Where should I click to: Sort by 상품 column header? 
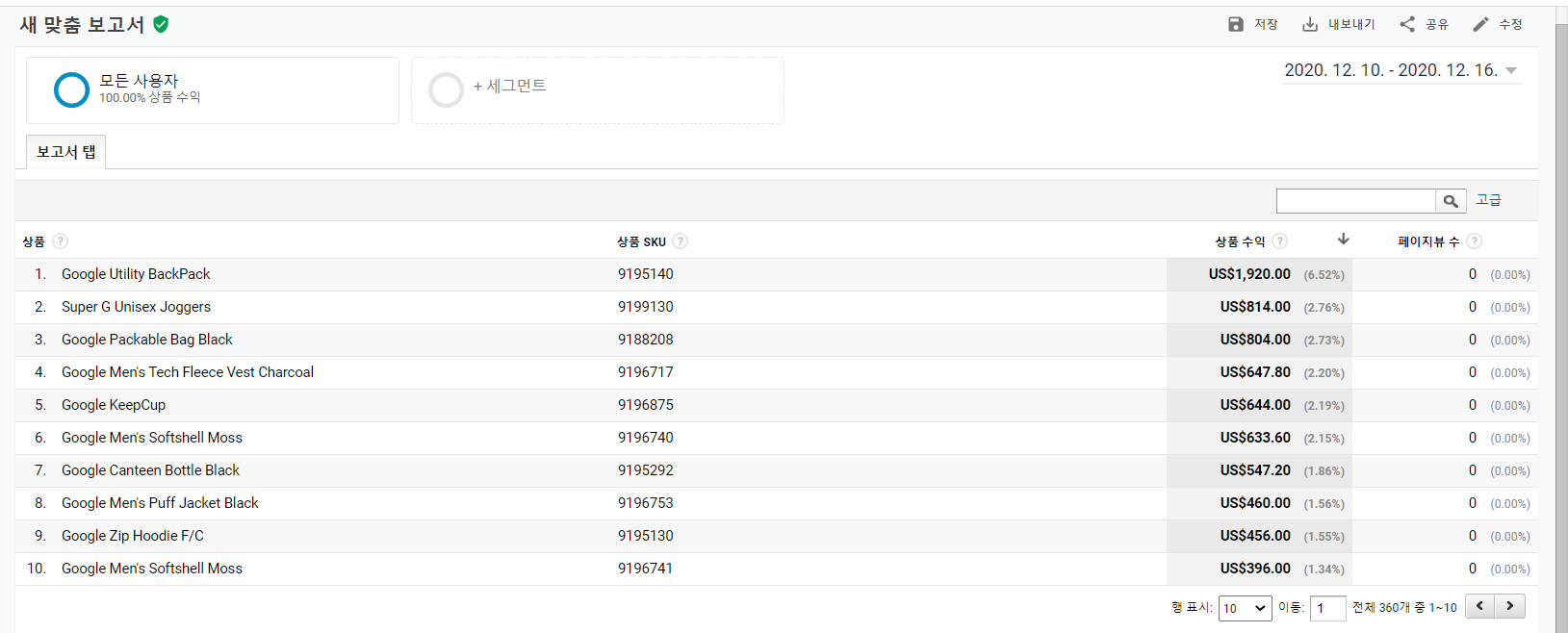34,241
